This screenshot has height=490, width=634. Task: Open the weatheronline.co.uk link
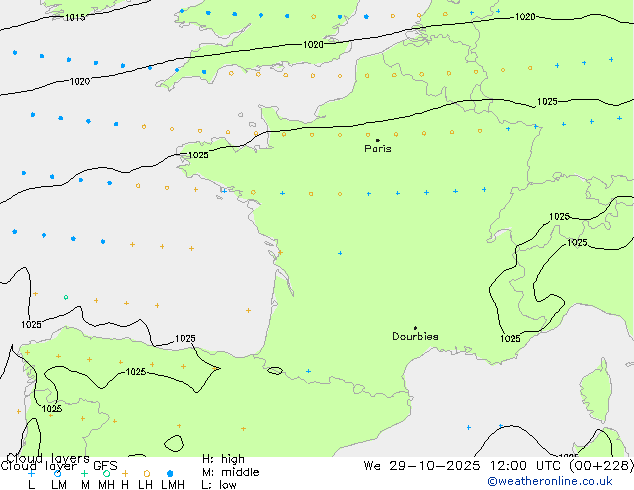[x=550, y=481]
